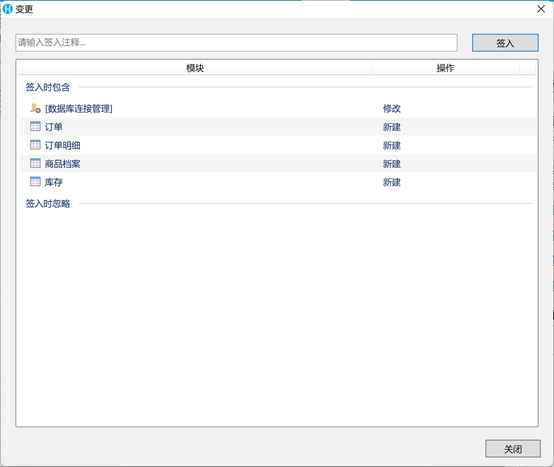Click the table icon beside 订单
Viewport: 554px width, 467px height.
(35, 126)
